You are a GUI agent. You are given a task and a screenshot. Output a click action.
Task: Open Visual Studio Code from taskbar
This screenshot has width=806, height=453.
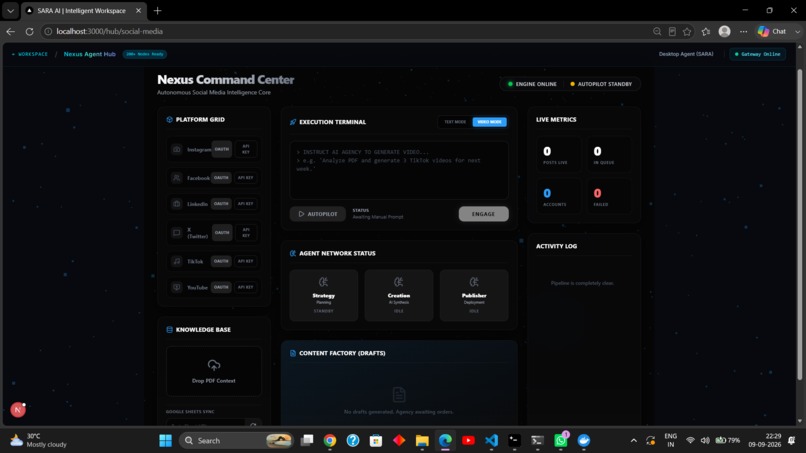(491, 441)
